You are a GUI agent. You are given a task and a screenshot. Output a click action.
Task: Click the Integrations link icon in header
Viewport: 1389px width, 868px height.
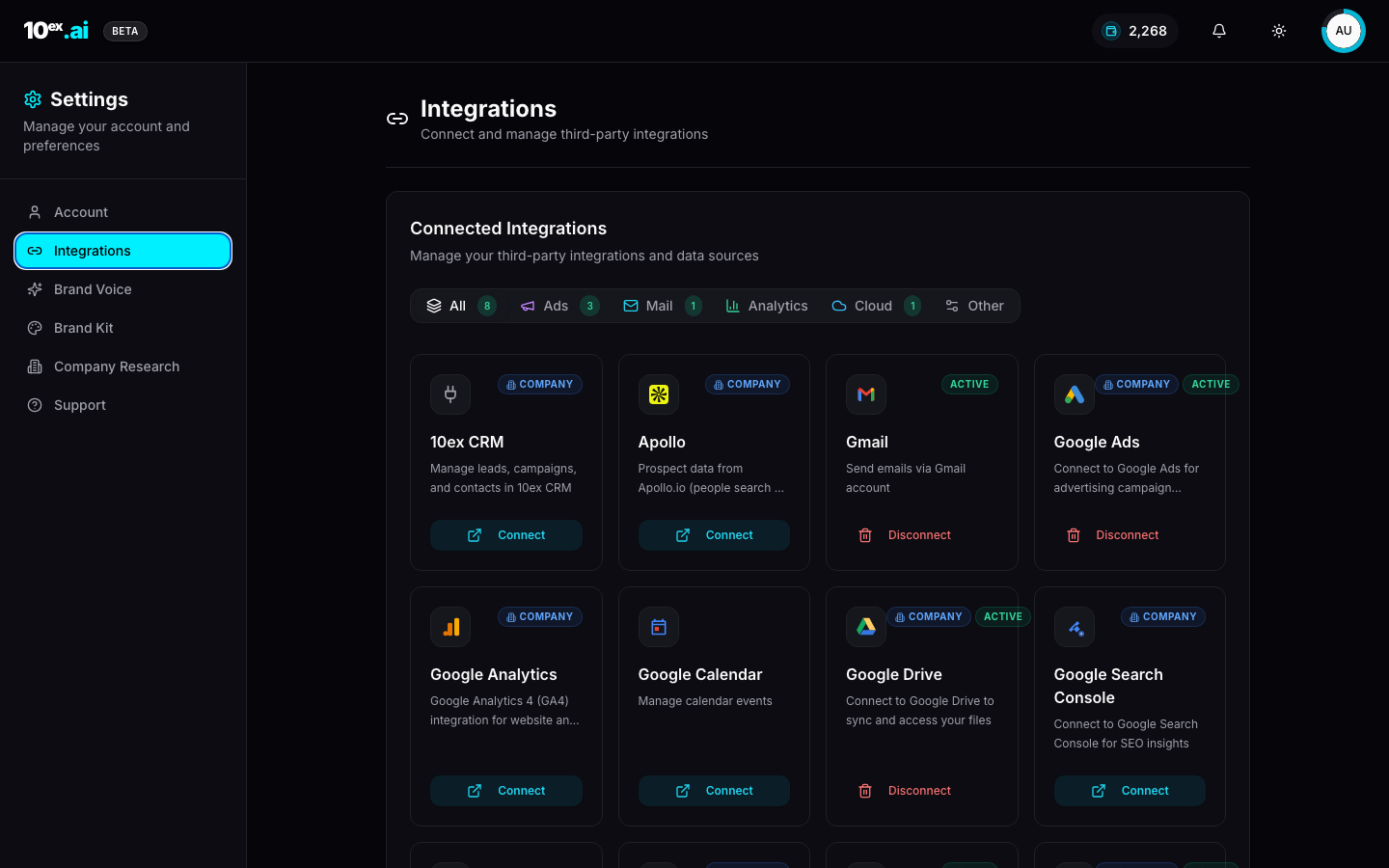tap(397, 119)
